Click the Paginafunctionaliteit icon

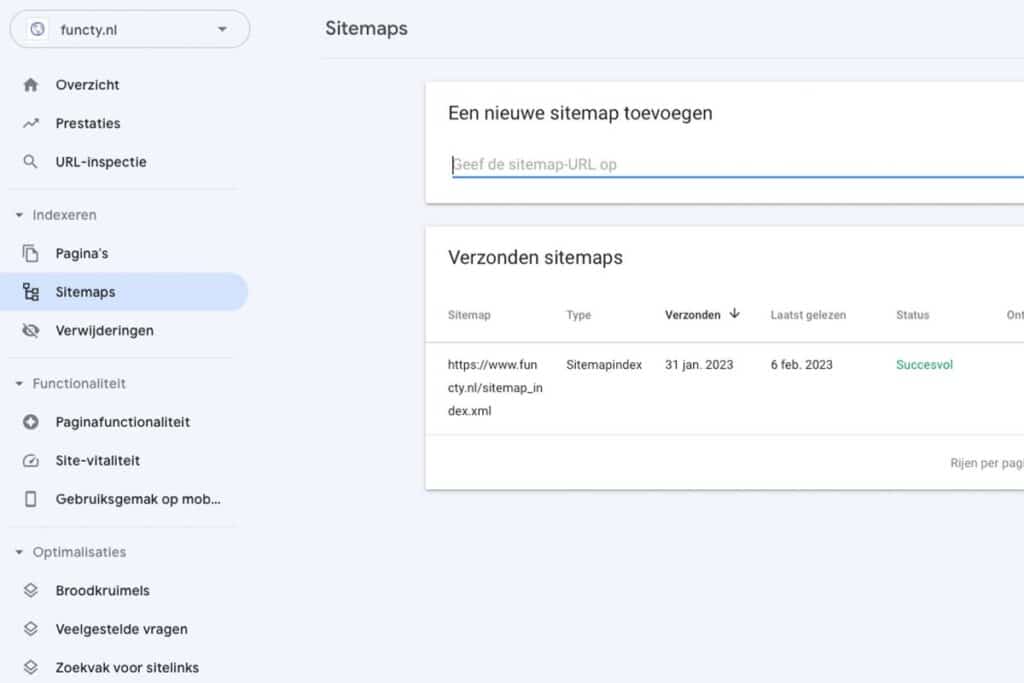tap(30, 422)
